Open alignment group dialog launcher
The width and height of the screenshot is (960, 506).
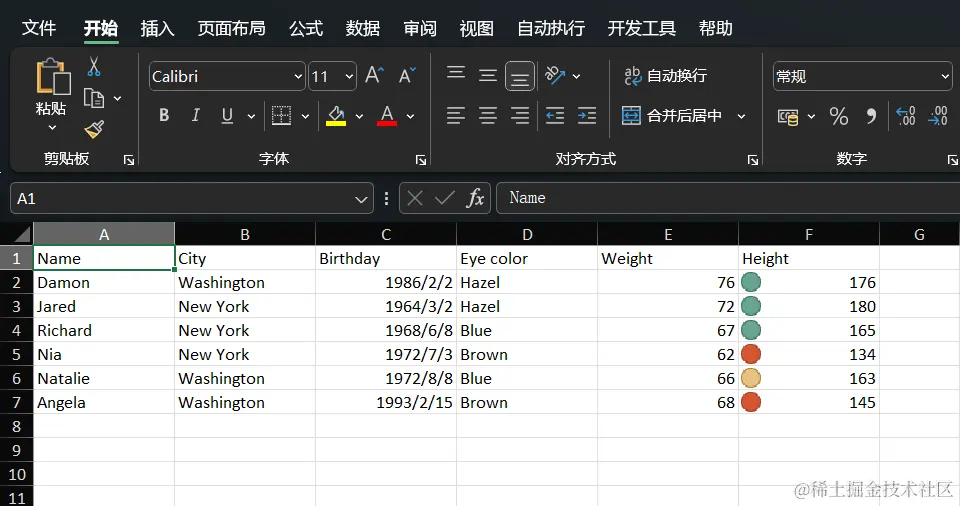coord(753,160)
